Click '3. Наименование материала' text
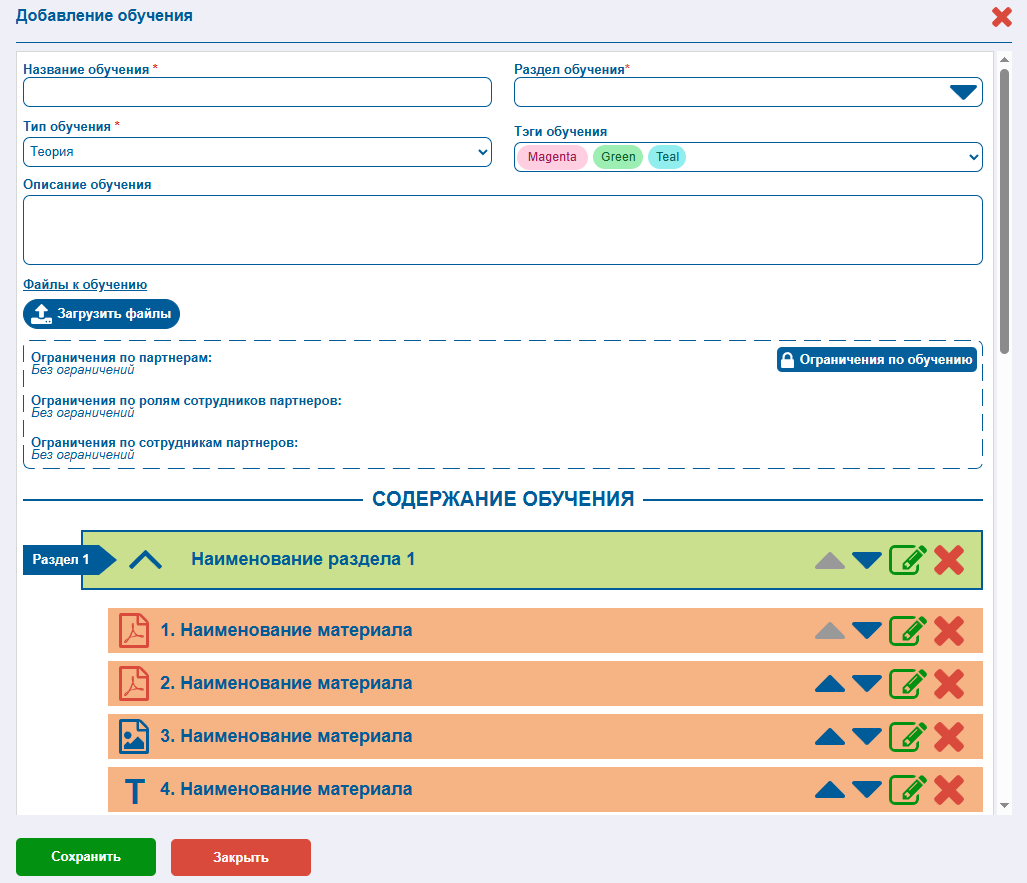This screenshot has width=1027, height=883. pyautogui.click(x=286, y=736)
